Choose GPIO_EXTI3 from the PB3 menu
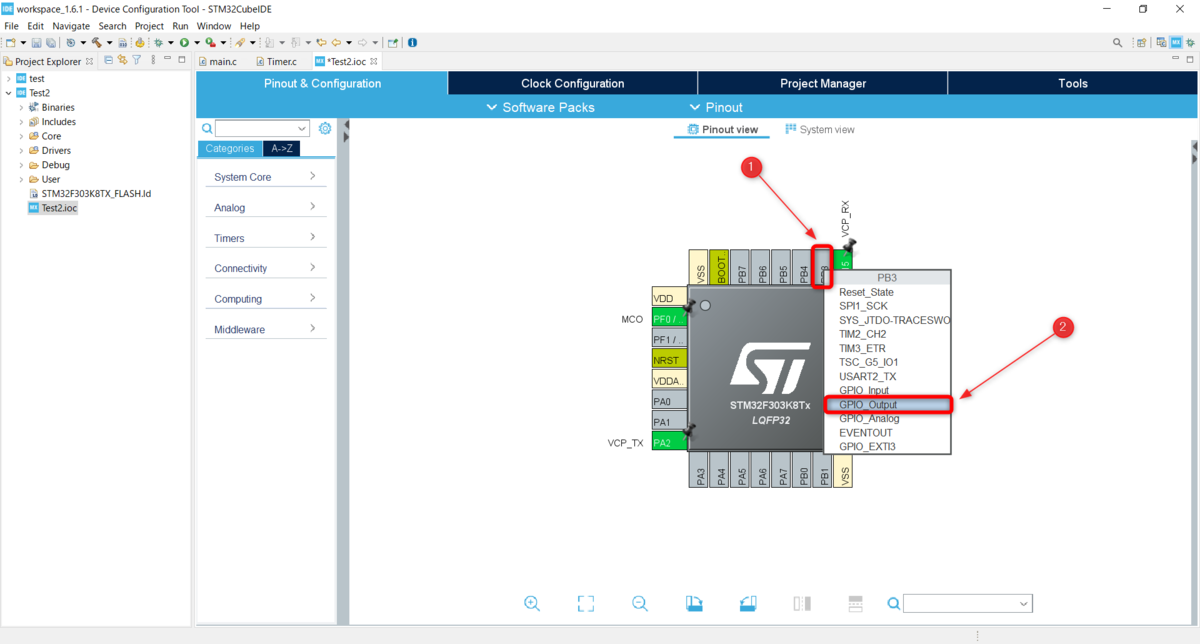The width and height of the screenshot is (1200, 644). (888, 447)
